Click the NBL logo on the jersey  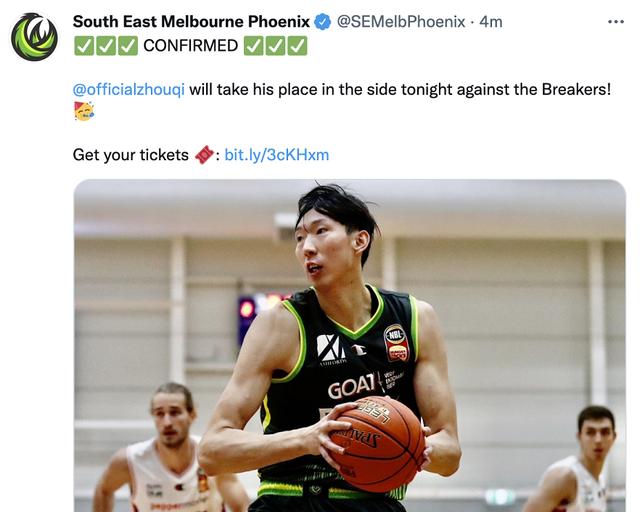(396, 342)
